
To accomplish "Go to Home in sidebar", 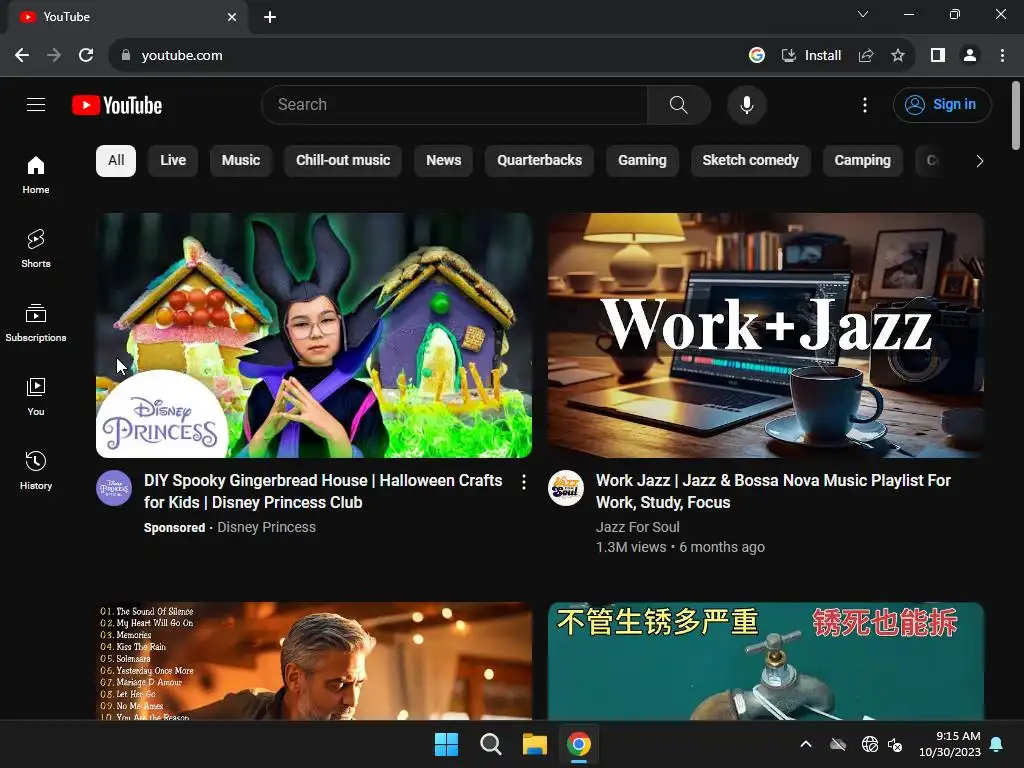I will [x=36, y=175].
